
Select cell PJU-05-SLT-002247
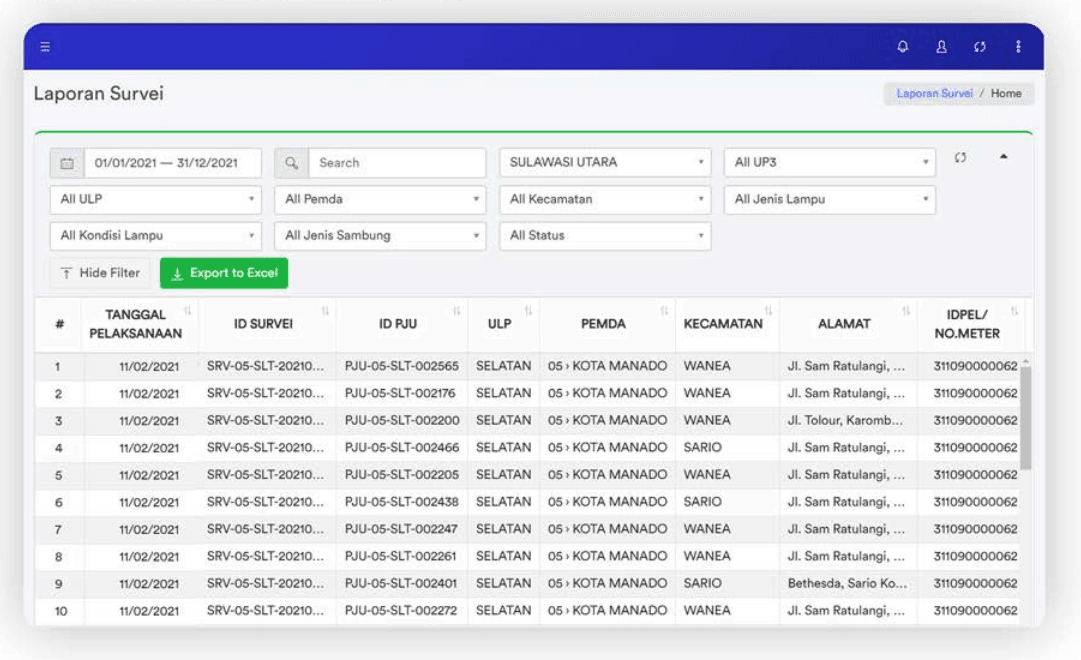pos(401,529)
